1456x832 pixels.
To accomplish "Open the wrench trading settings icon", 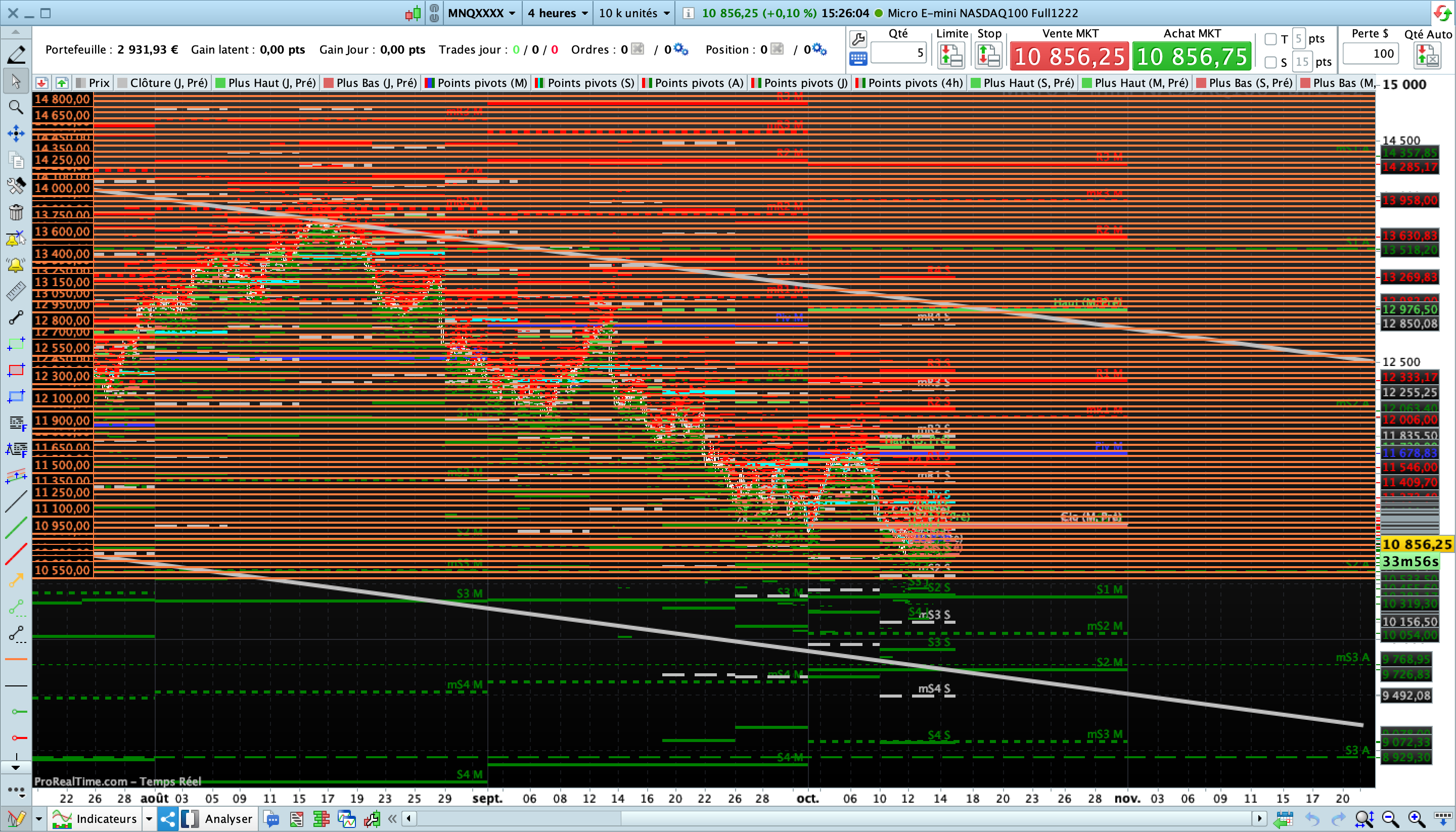I will (858, 39).
